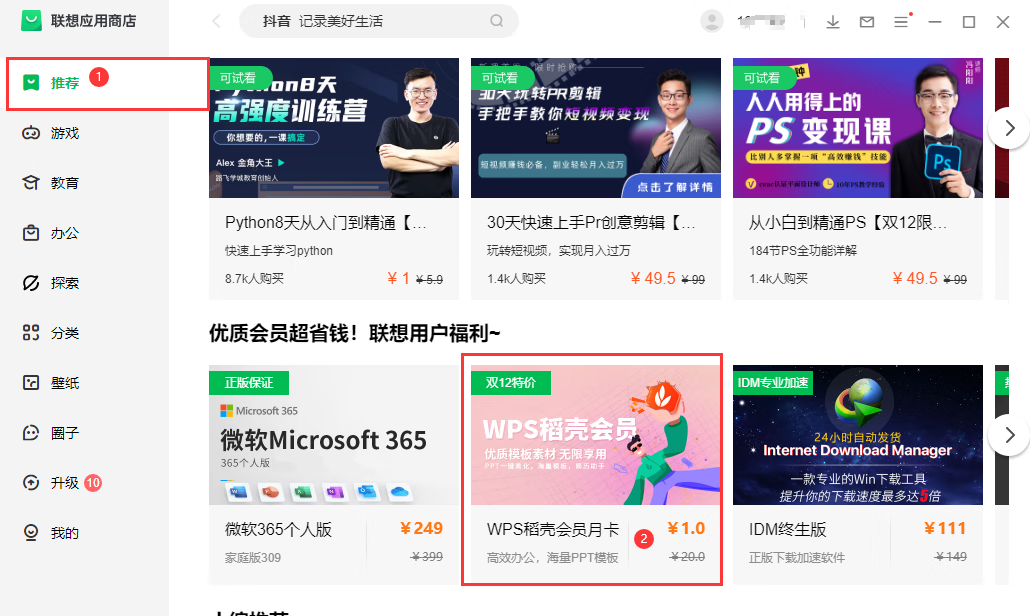Click the 壁纸 wallpaper icon

[x=31, y=383]
